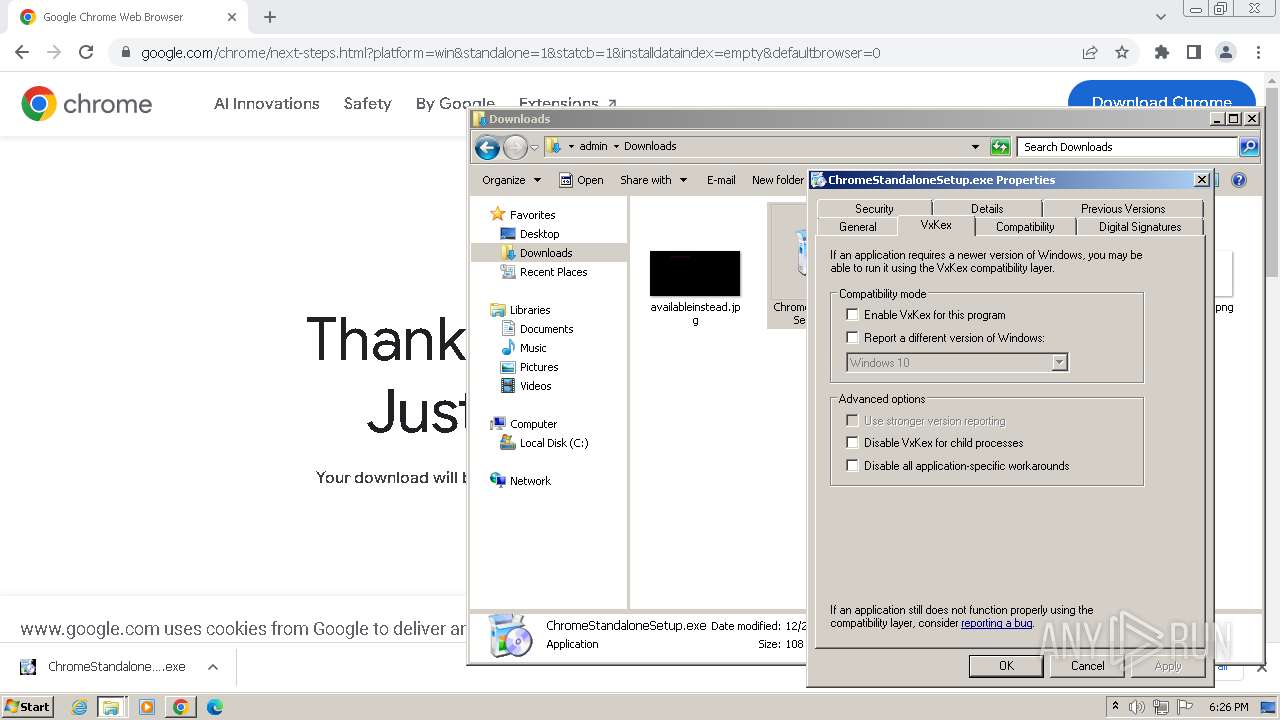Enable VxKex for this program
This screenshot has width=1280, height=720.
point(853,315)
